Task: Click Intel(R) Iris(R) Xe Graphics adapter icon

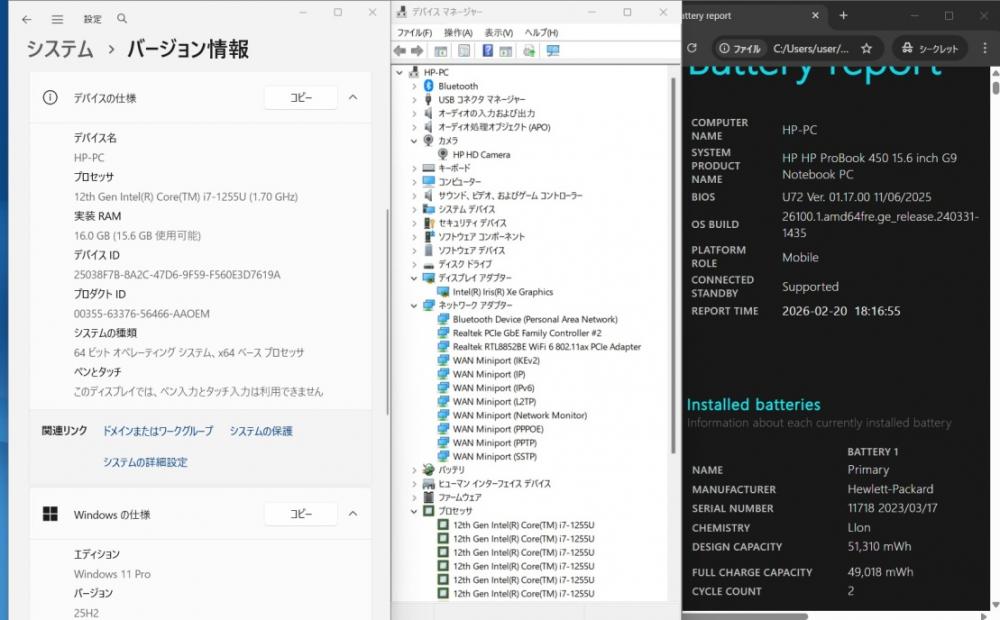Action: coord(443,292)
